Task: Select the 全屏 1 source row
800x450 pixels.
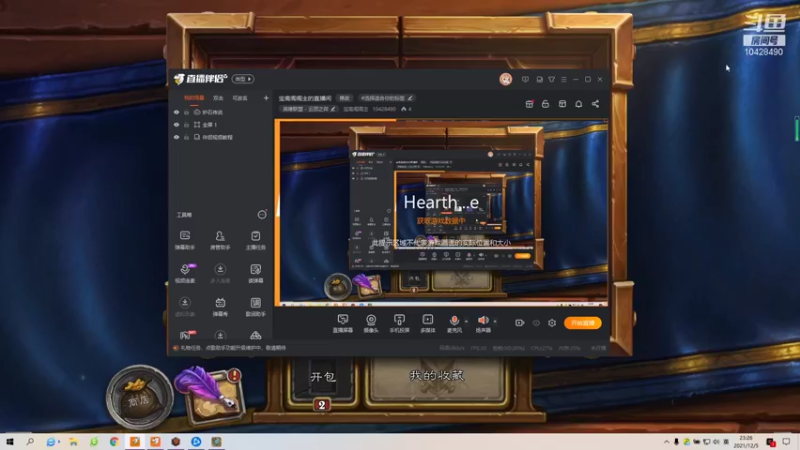Action: point(221,124)
